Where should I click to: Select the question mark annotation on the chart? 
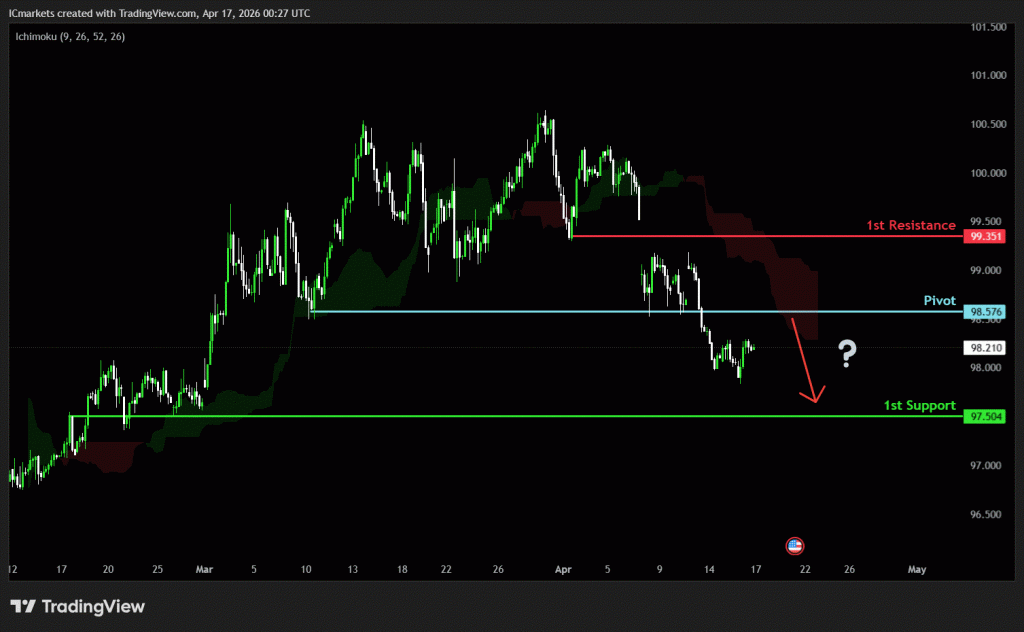pos(847,354)
